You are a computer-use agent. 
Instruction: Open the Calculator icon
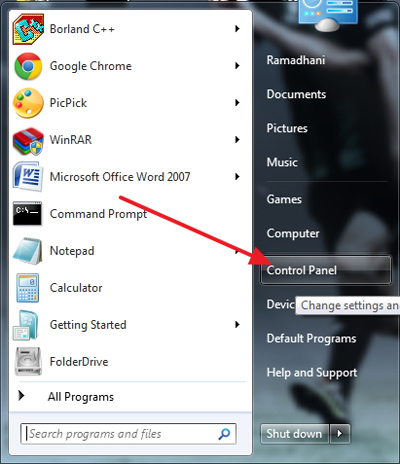click(x=28, y=288)
